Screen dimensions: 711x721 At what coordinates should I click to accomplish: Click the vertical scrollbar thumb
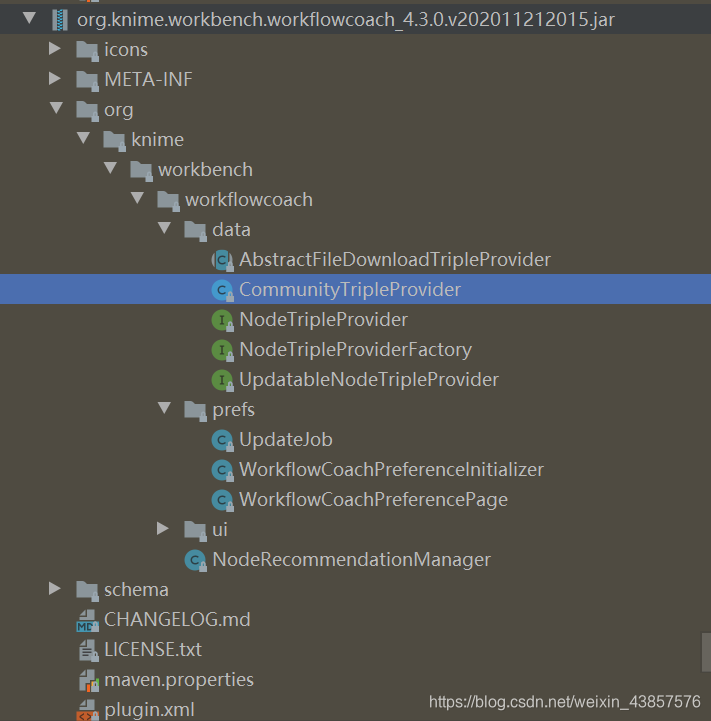706,652
